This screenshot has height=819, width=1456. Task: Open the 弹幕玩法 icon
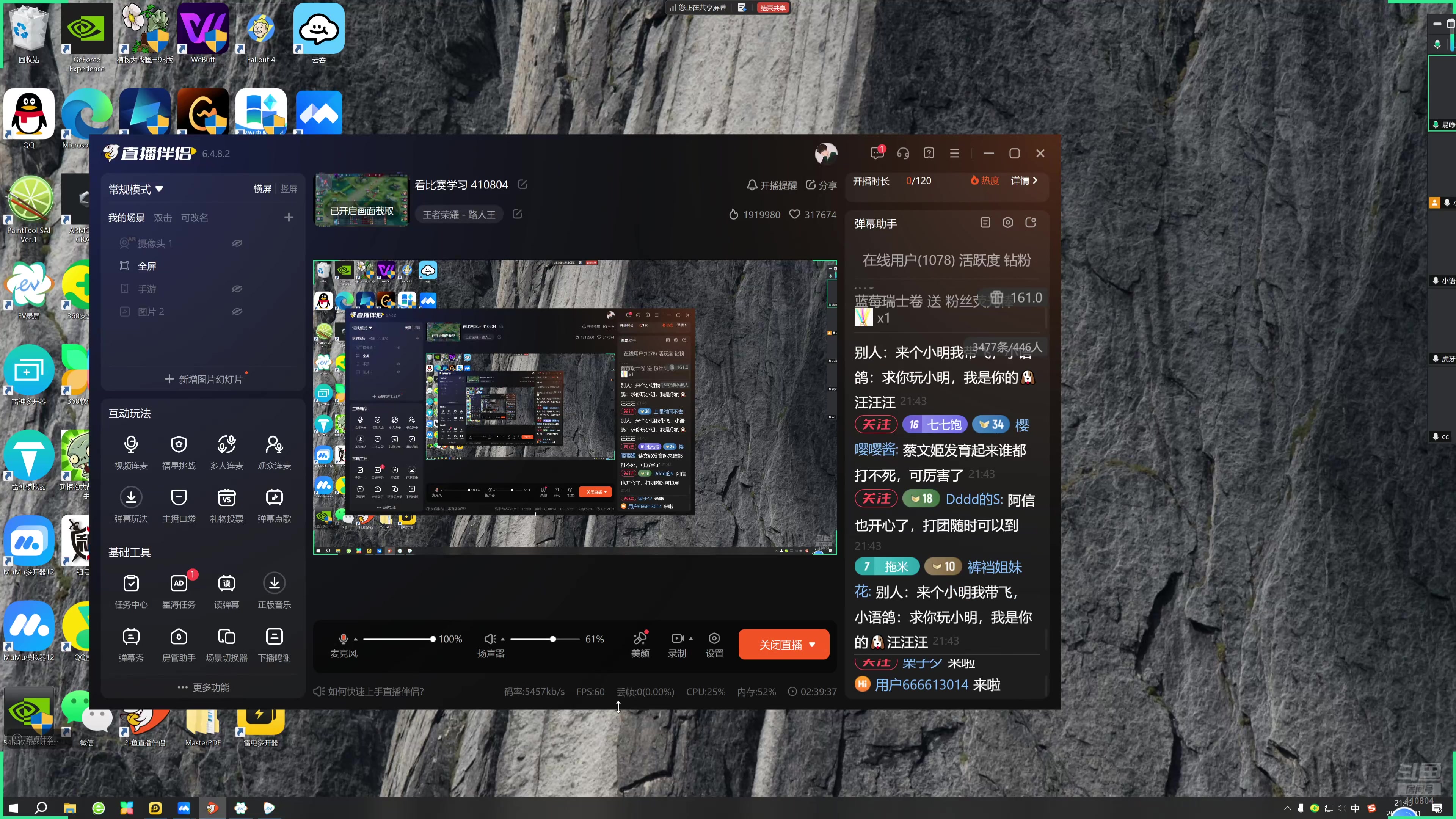coord(130,505)
